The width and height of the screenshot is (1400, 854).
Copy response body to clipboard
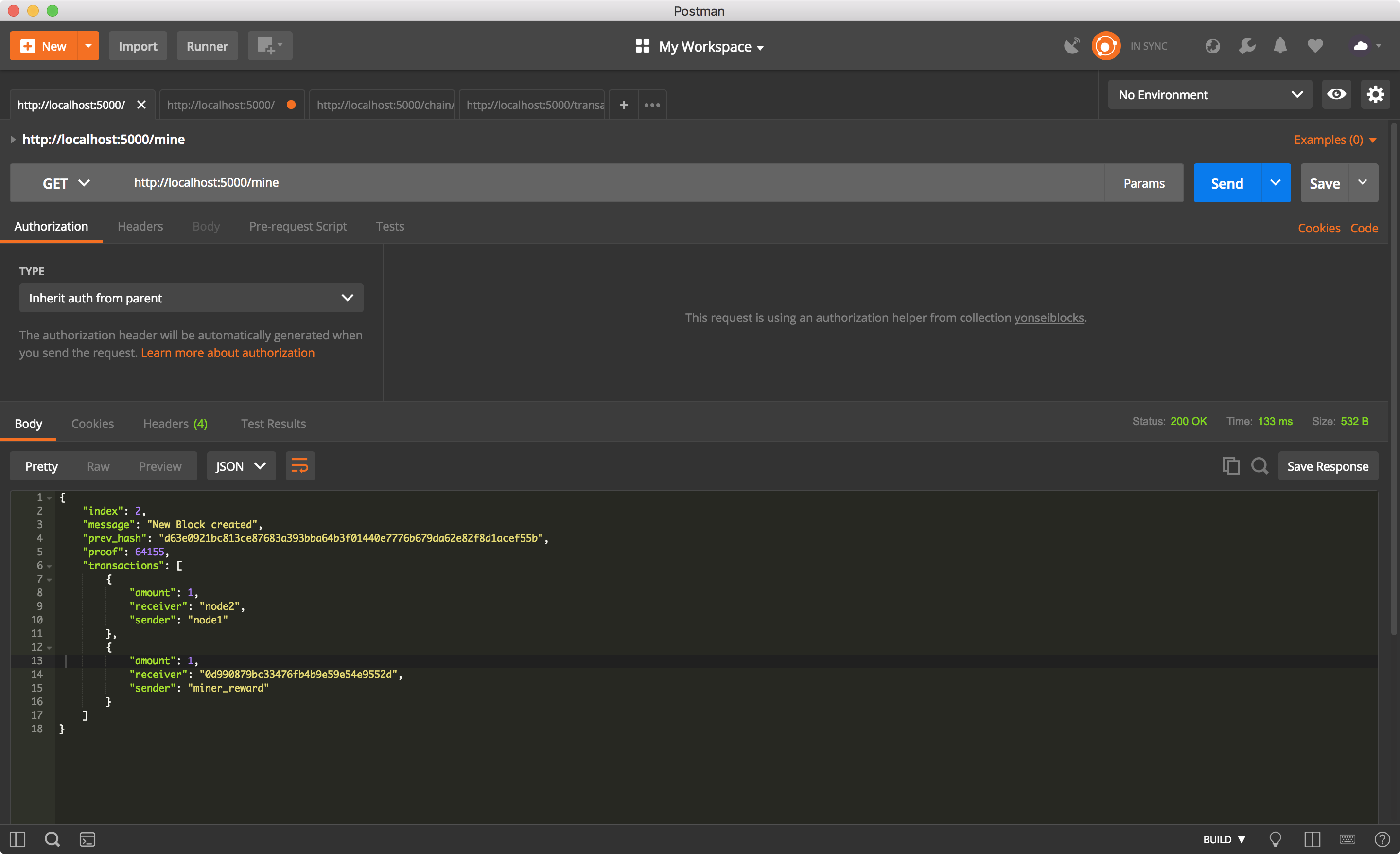coord(1231,466)
